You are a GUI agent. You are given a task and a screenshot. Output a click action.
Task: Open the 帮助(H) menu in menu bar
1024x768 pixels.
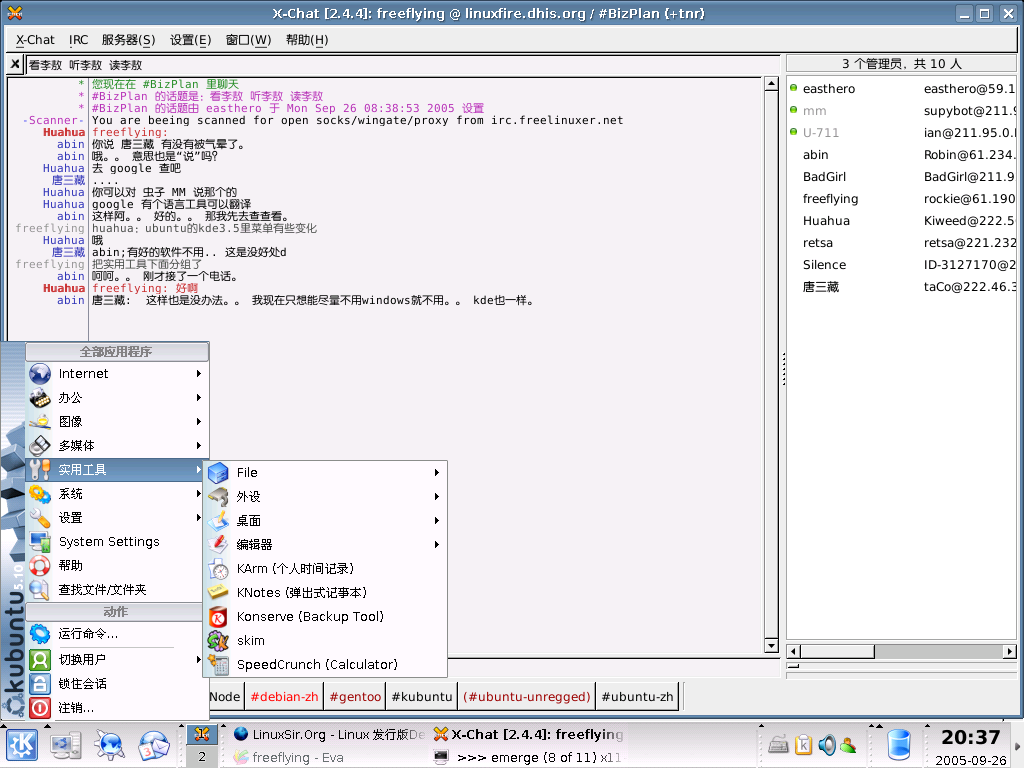click(x=307, y=40)
